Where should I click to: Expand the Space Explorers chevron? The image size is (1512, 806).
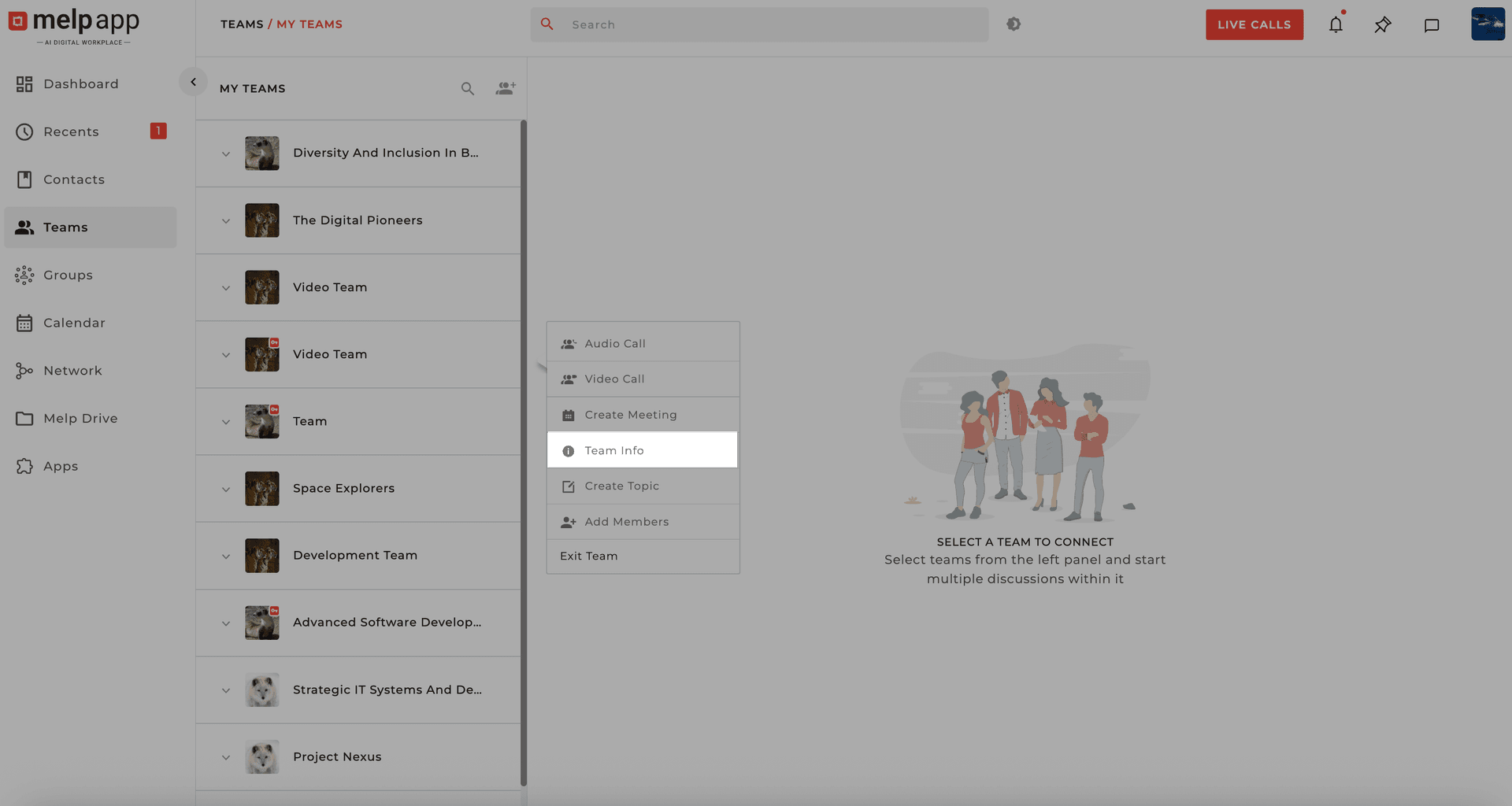click(x=226, y=490)
